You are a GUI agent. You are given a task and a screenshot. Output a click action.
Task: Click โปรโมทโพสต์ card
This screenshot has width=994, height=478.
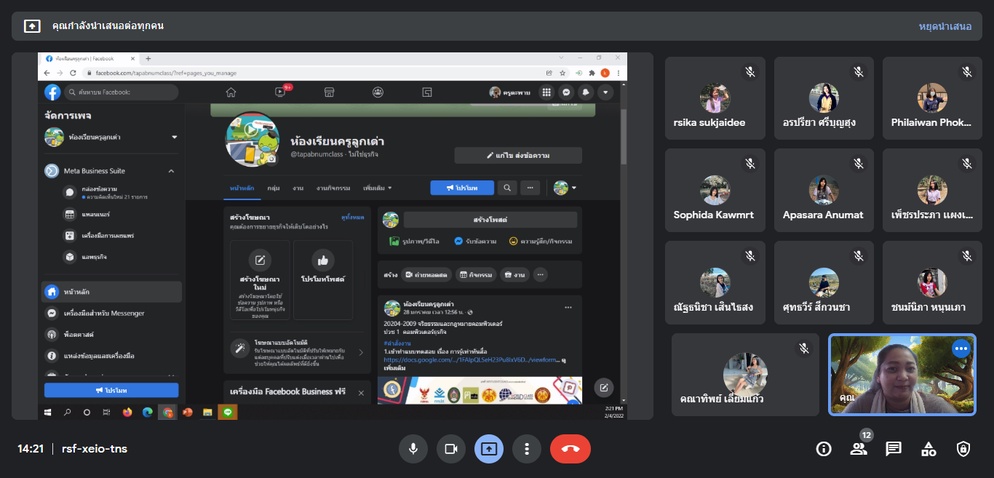click(x=323, y=279)
